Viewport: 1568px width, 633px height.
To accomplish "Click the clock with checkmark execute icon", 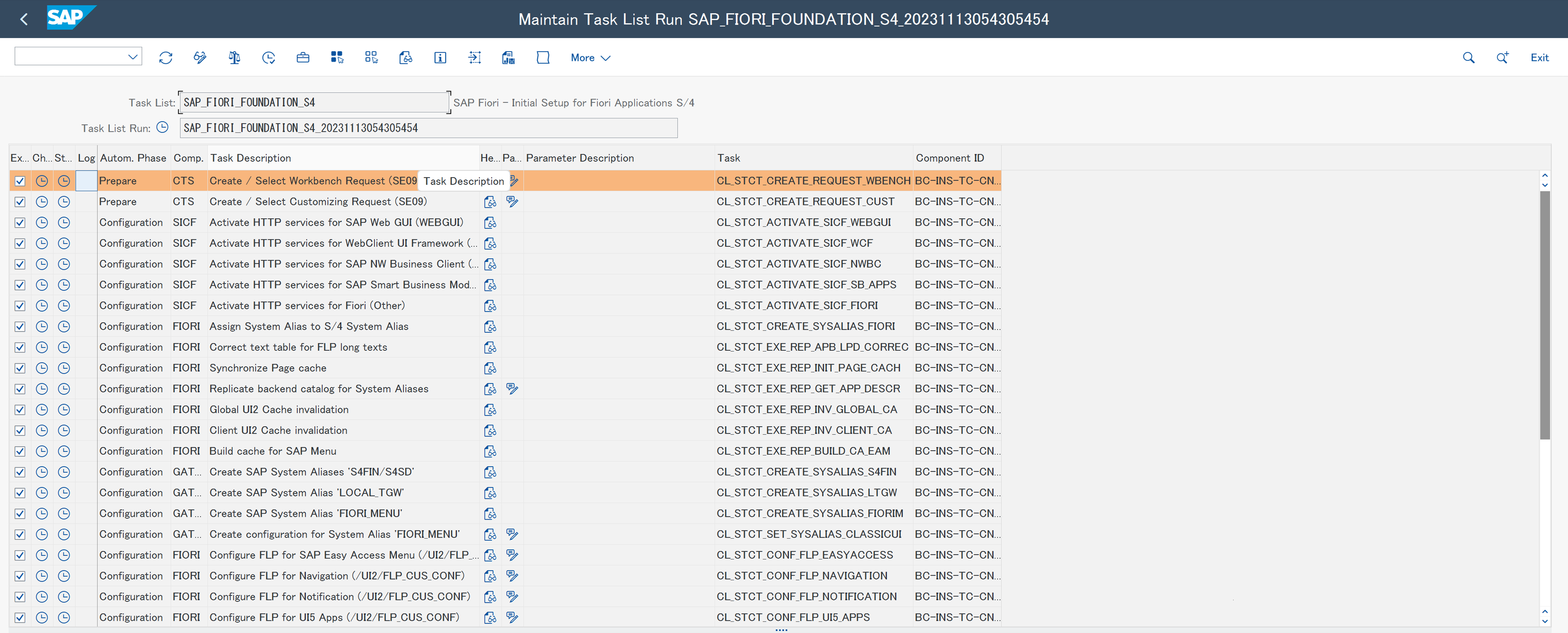I will click(x=268, y=58).
